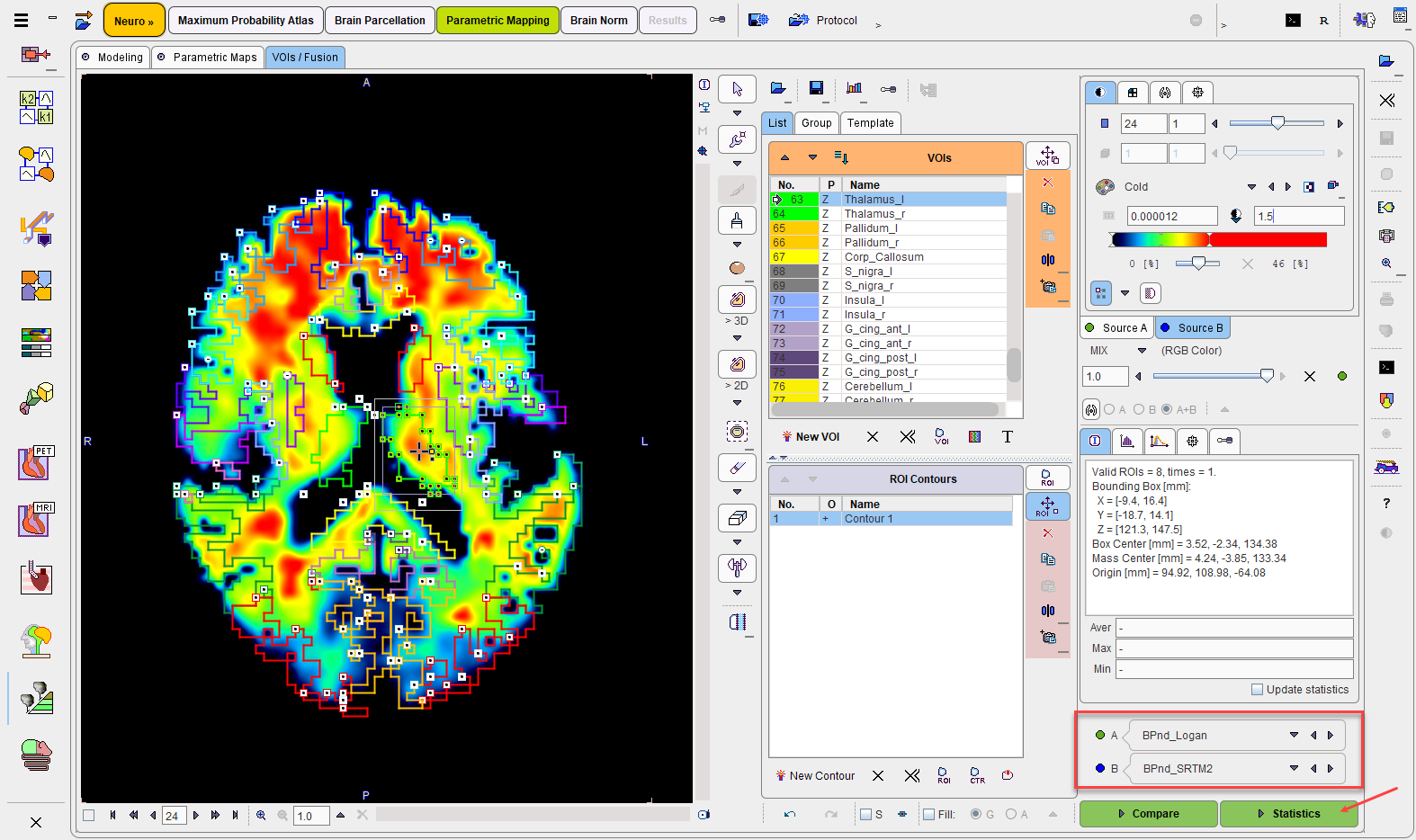
Task: Expand options below the 2D tool
Action: coord(737,403)
